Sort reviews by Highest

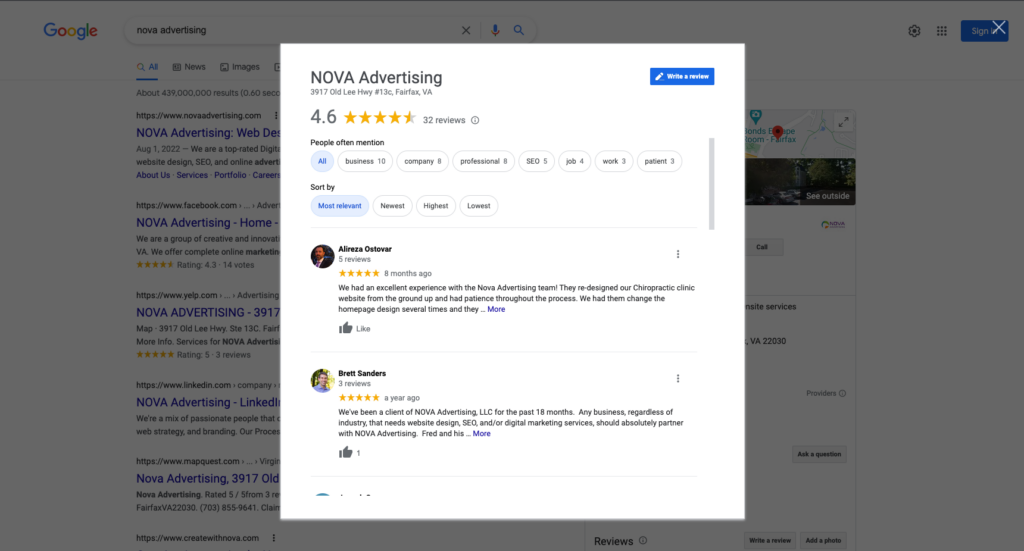(436, 206)
